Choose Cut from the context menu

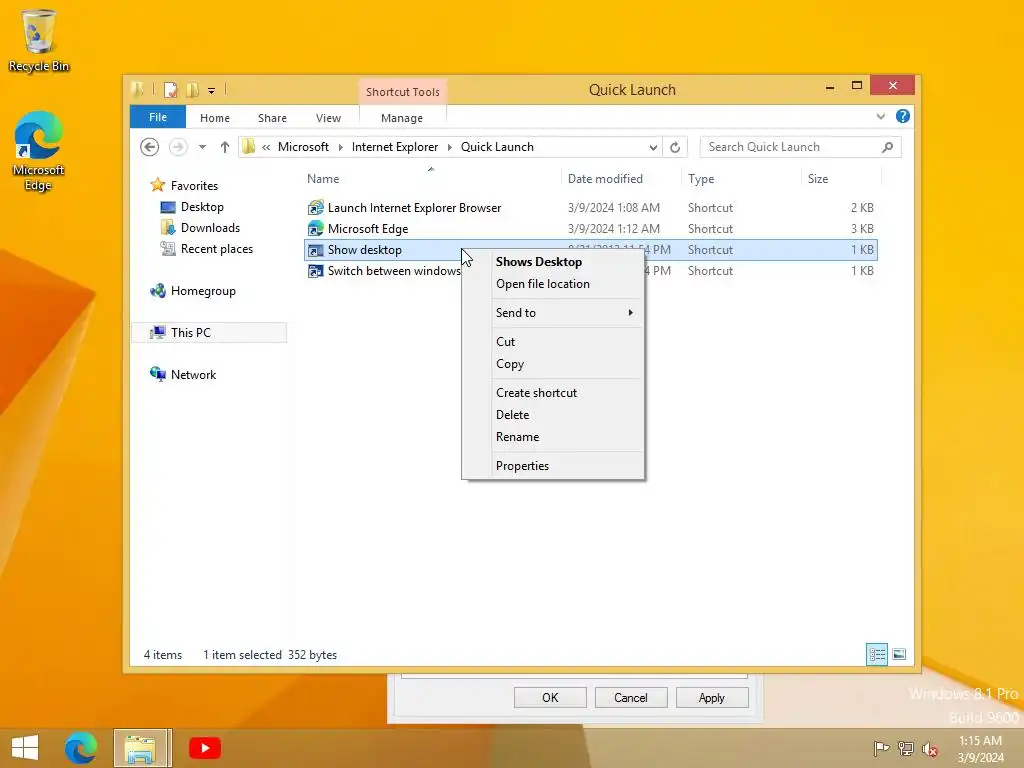552,341
